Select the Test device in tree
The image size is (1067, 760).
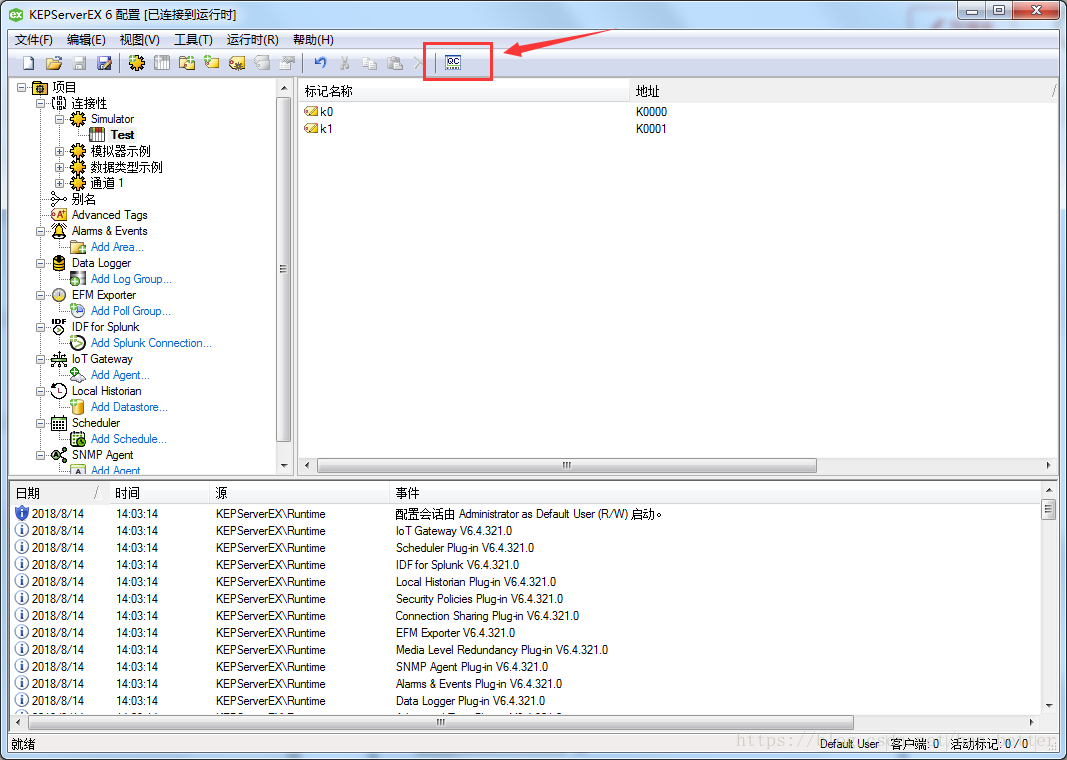(122, 135)
